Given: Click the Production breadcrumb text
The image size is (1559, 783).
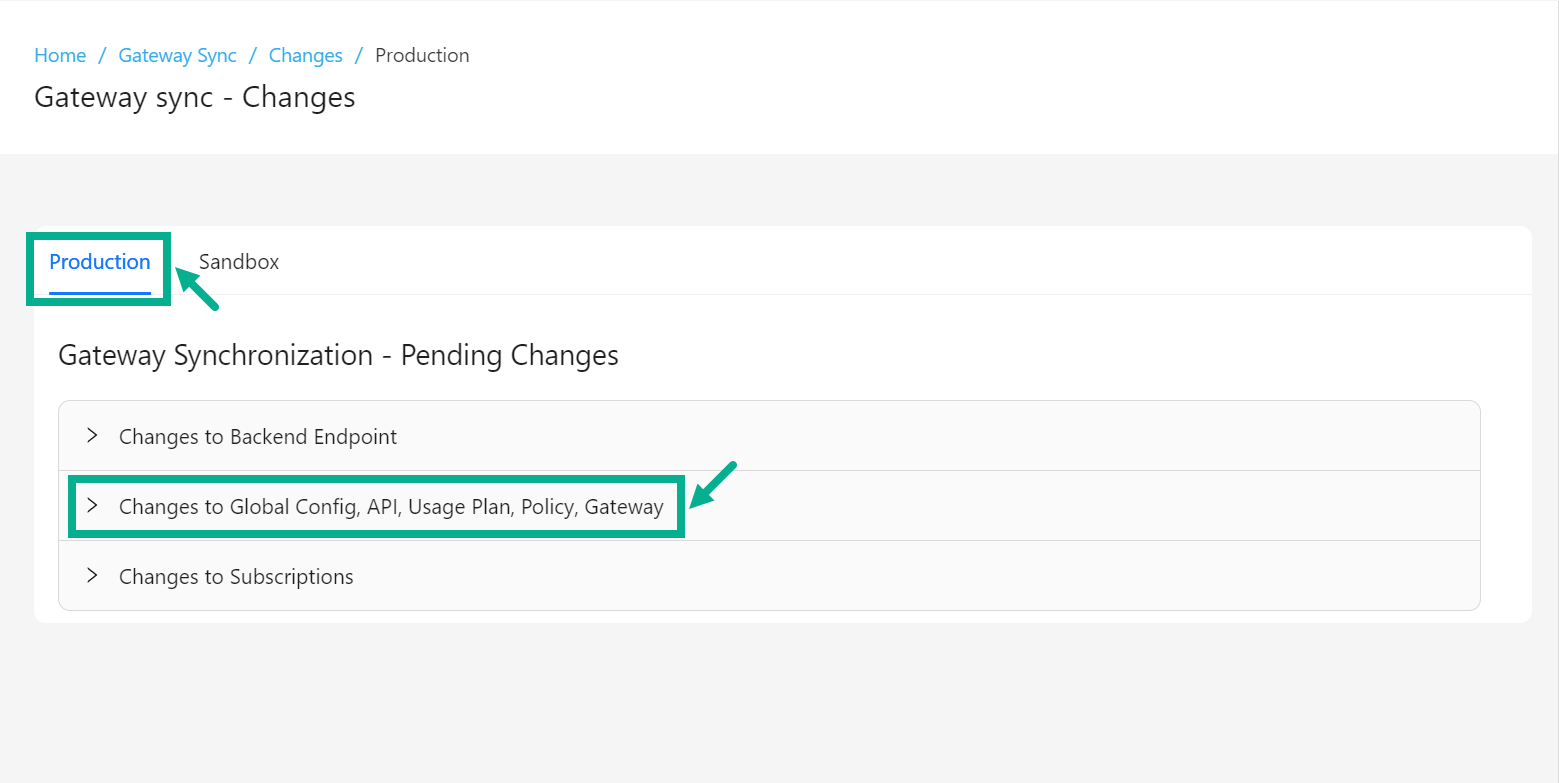Looking at the screenshot, I should 422,56.
